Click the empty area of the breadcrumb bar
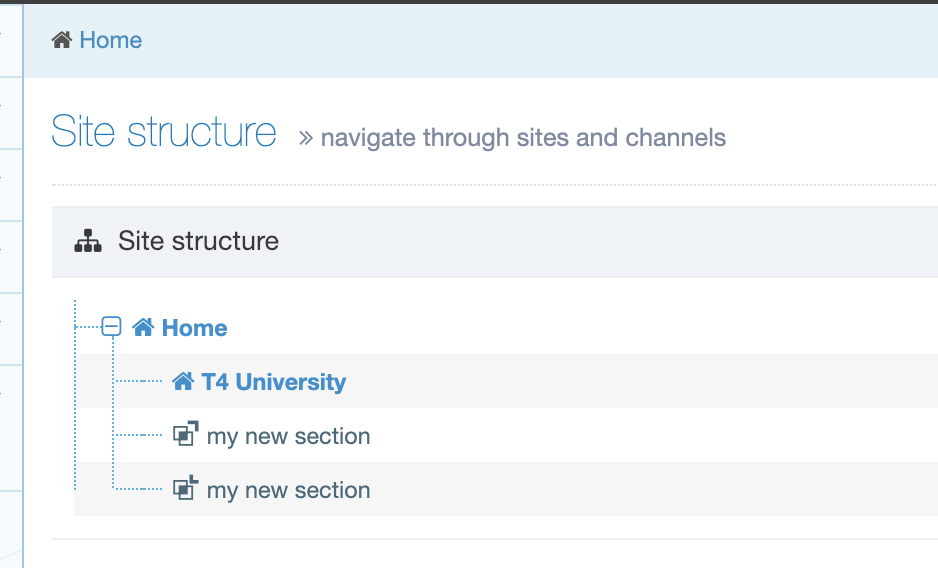The height and width of the screenshot is (568, 938). pyautogui.click(x=540, y=40)
